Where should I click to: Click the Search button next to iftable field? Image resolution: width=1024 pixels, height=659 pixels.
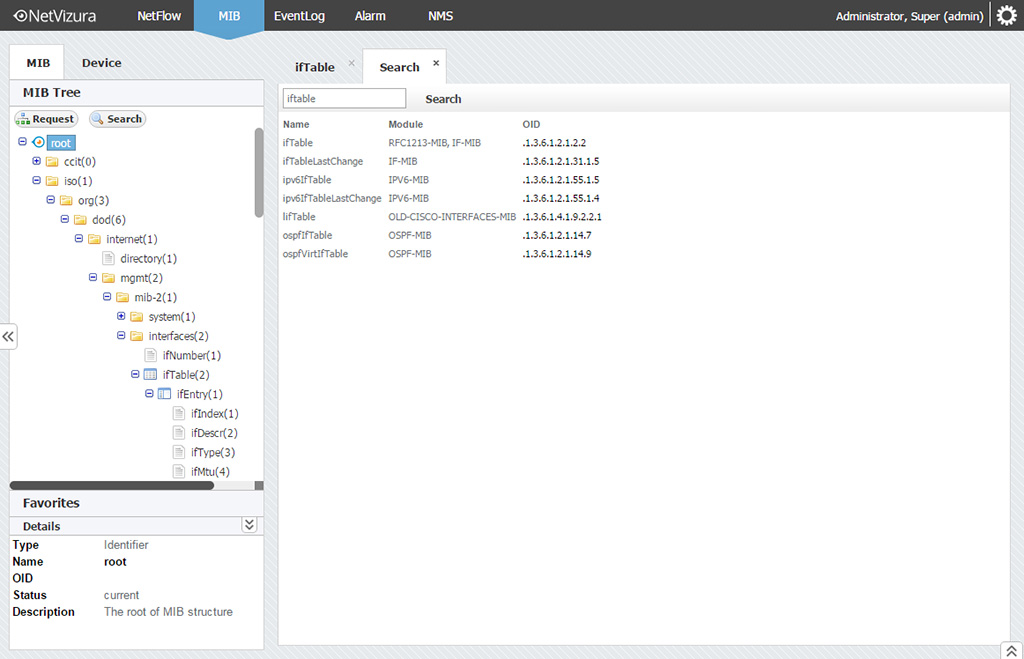(x=443, y=99)
